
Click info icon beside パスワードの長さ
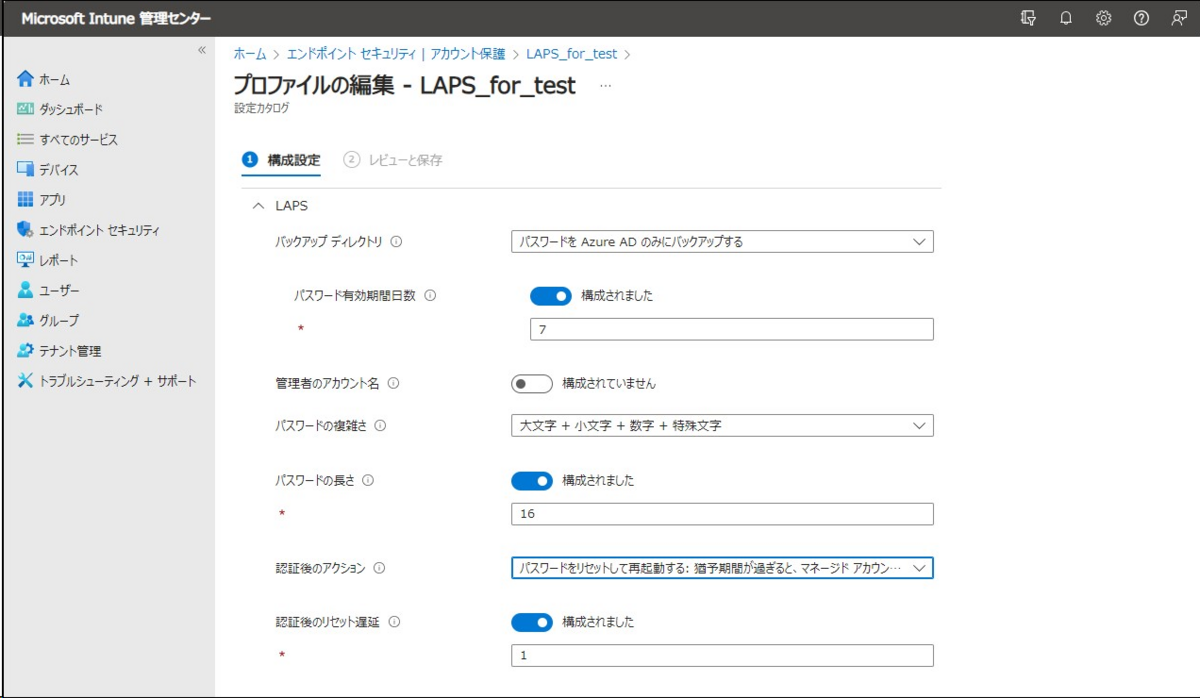368,480
